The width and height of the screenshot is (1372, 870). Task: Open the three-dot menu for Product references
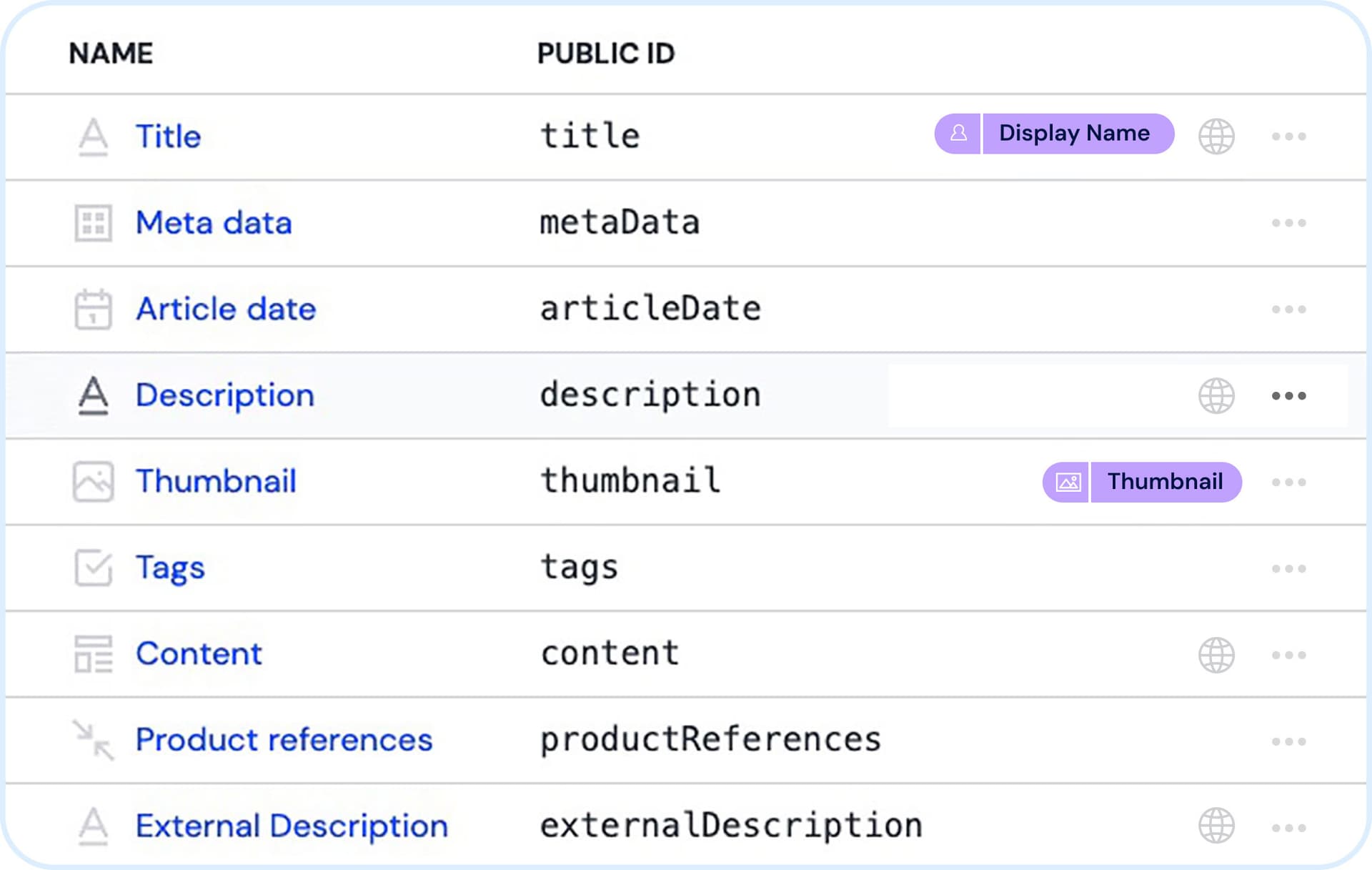pos(1288,741)
